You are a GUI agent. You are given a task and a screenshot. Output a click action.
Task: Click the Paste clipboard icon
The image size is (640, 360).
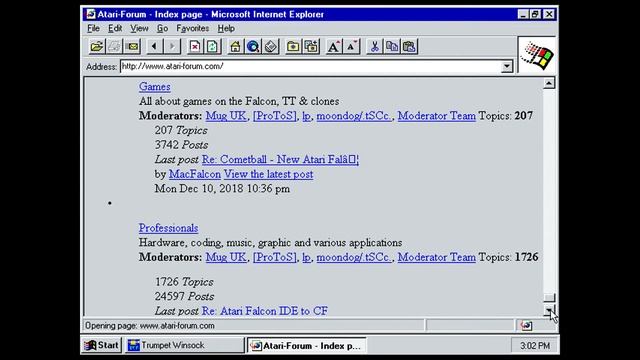click(x=409, y=47)
